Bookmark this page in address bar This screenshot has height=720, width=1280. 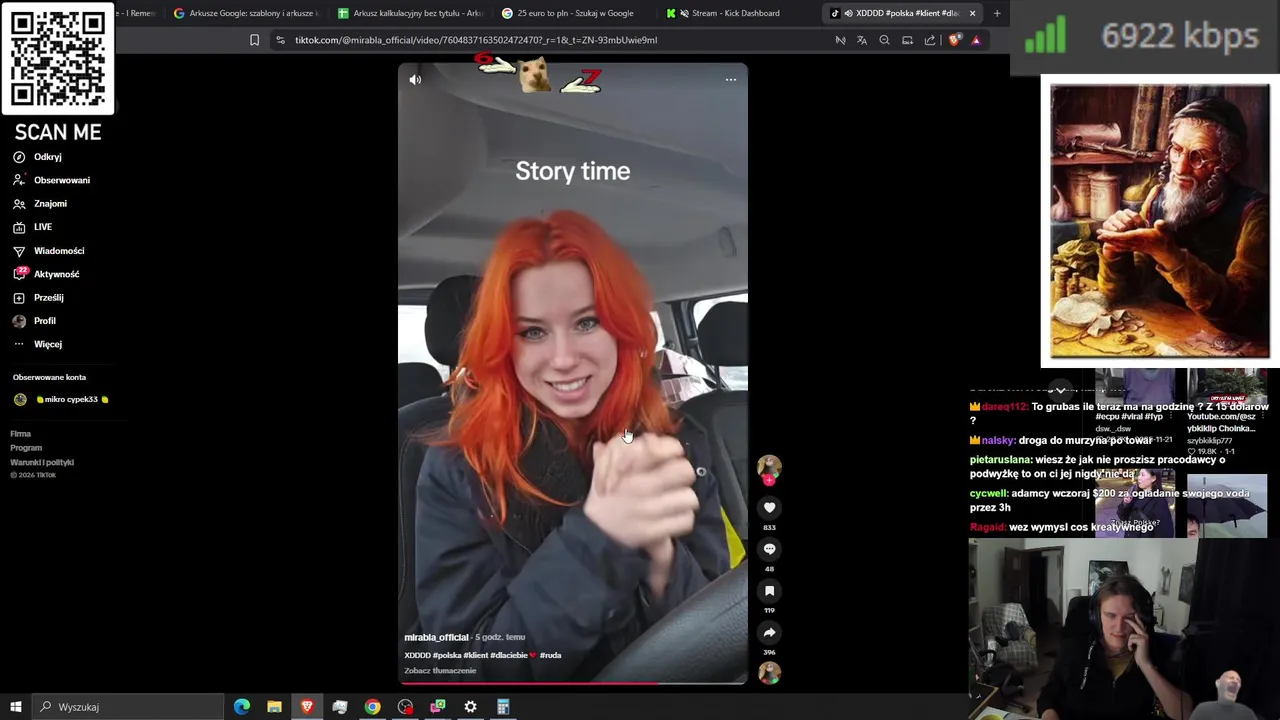[254, 40]
